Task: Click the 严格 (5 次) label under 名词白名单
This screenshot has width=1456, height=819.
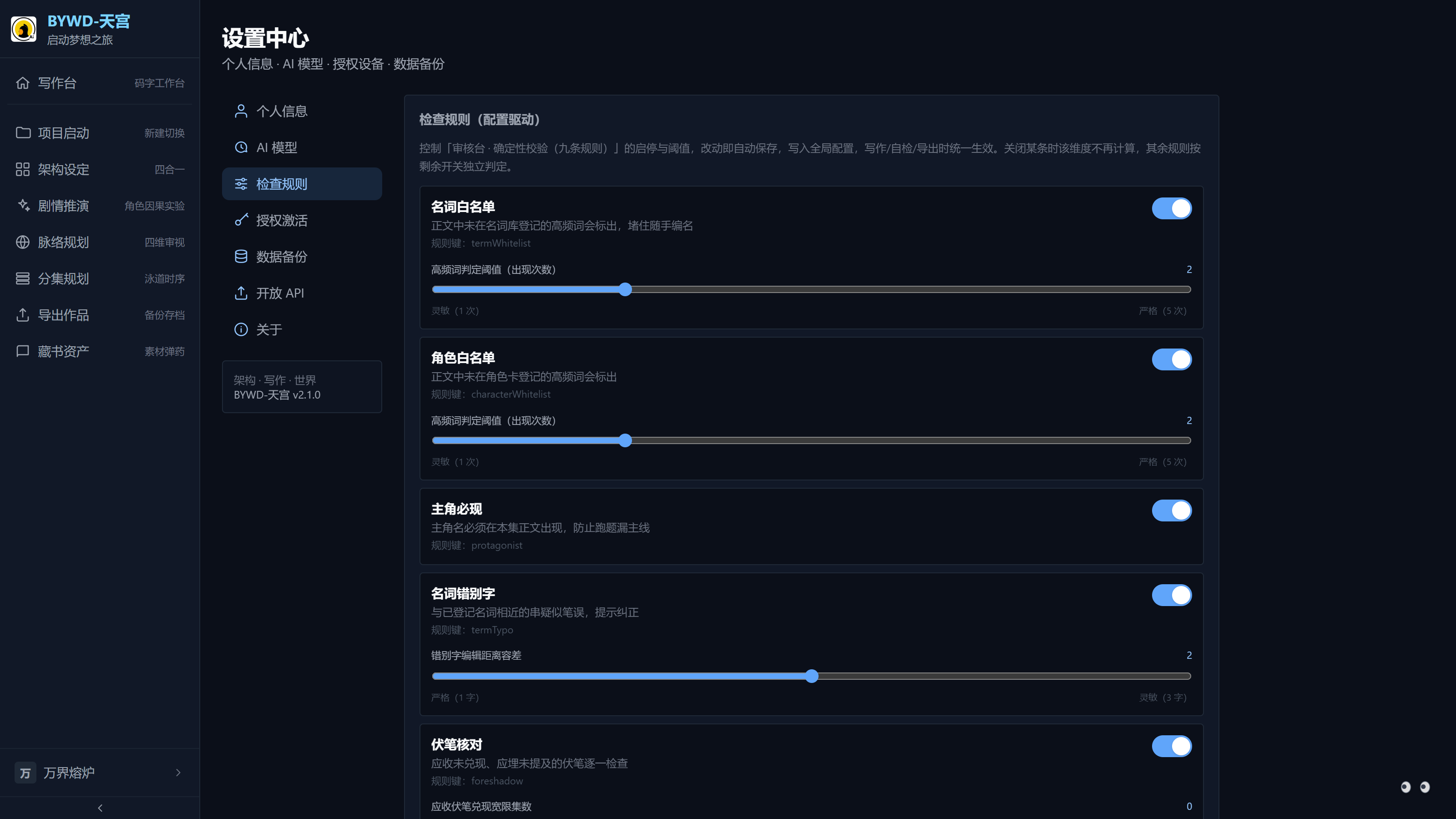Action: (1163, 311)
